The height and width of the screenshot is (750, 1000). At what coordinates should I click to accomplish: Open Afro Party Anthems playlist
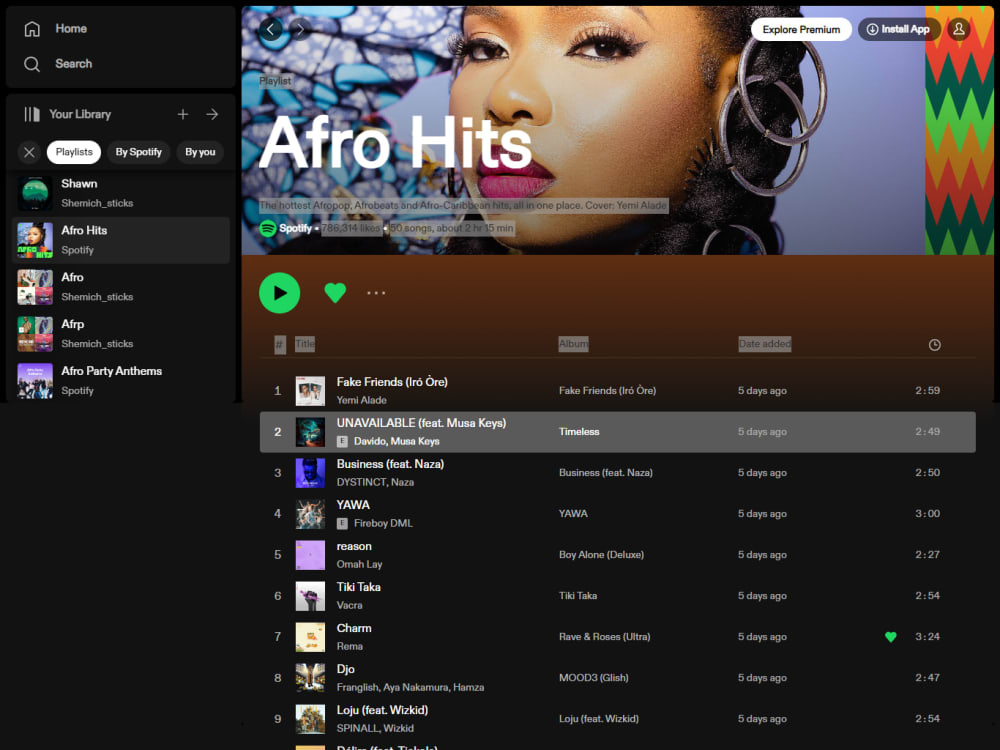(x=121, y=381)
